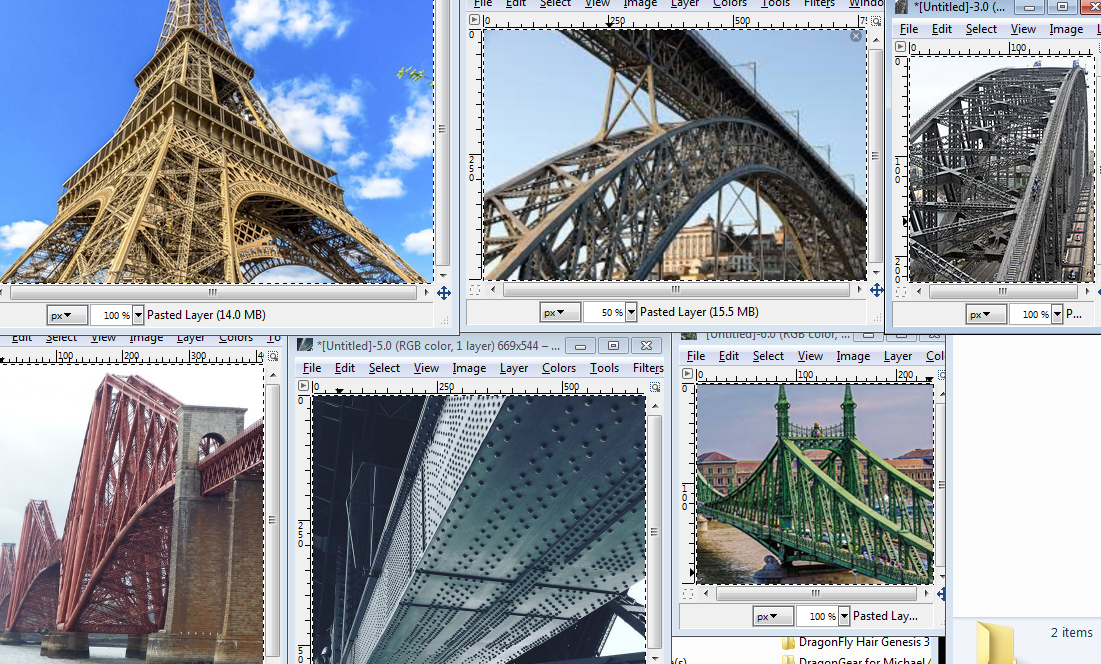This screenshot has height=664, width=1101.
Task: Open px unit dropdown in Eiffel Tower window
Action: [x=67, y=315]
